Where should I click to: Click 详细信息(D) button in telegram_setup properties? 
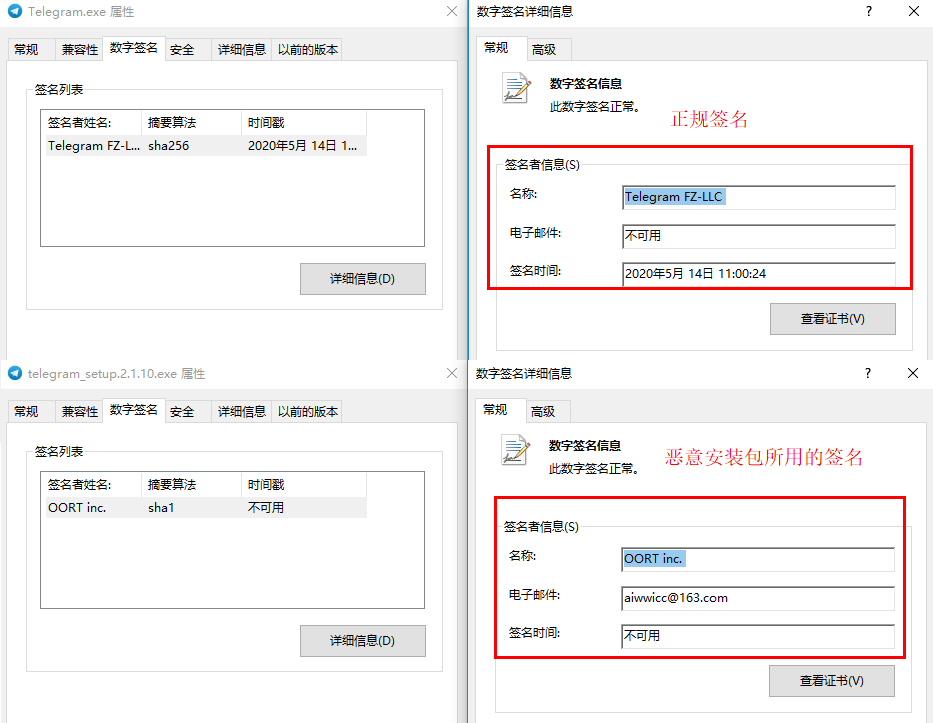[362, 640]
